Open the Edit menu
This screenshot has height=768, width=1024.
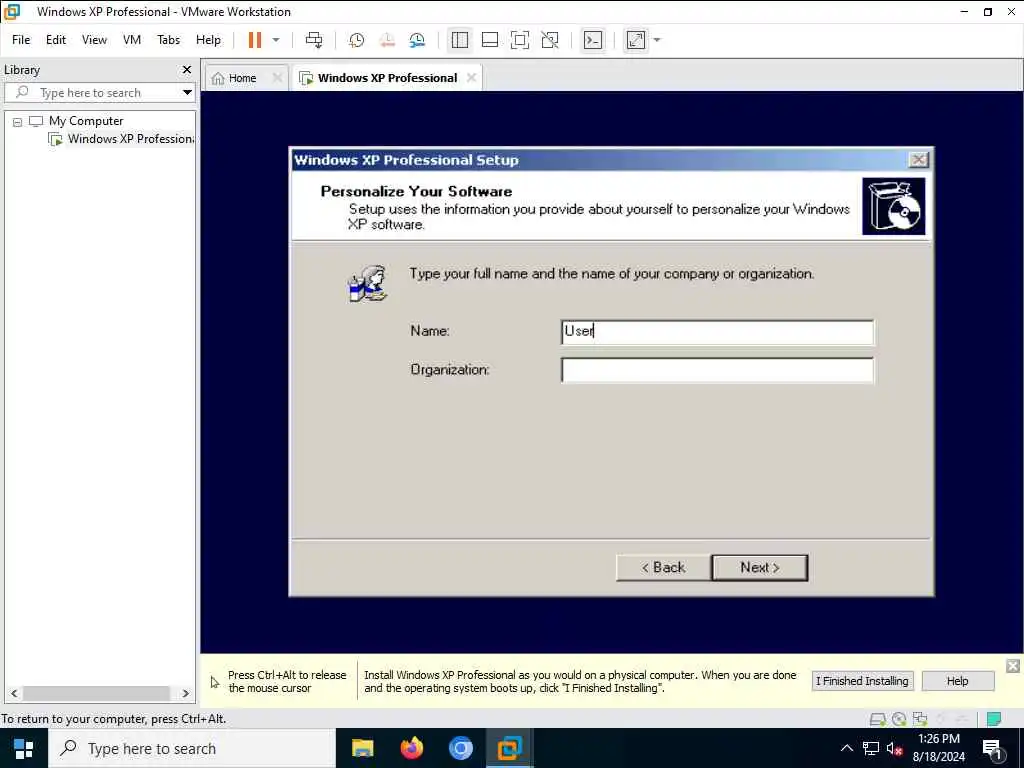point(56,40)
